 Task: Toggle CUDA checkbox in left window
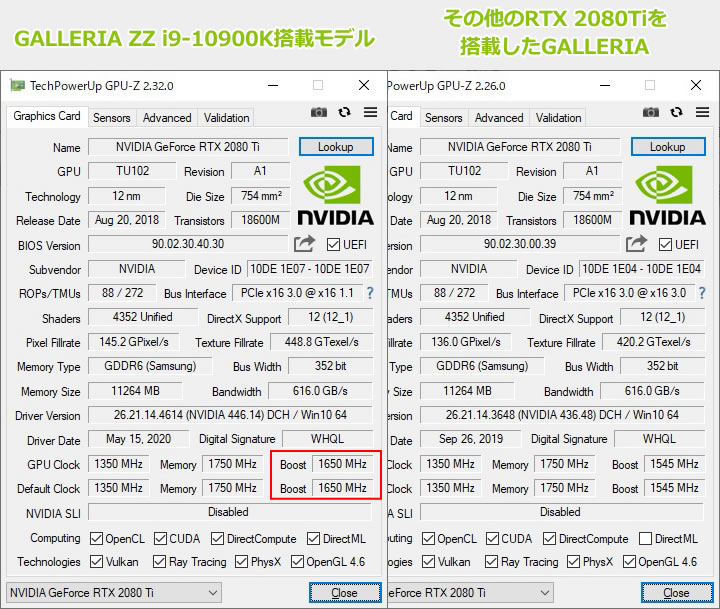pyautogui.click(x=160, y=538)
